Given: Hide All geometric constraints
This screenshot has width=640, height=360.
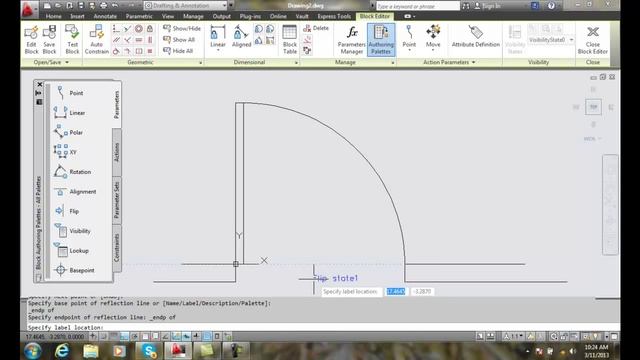Looking at the screenshot, I should 178,51.
